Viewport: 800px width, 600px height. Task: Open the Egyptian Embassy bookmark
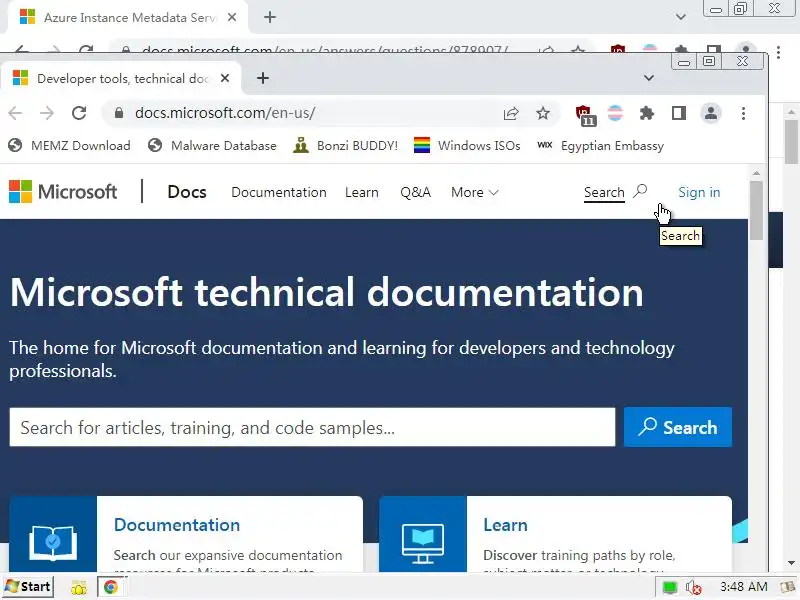coord(601,145)
